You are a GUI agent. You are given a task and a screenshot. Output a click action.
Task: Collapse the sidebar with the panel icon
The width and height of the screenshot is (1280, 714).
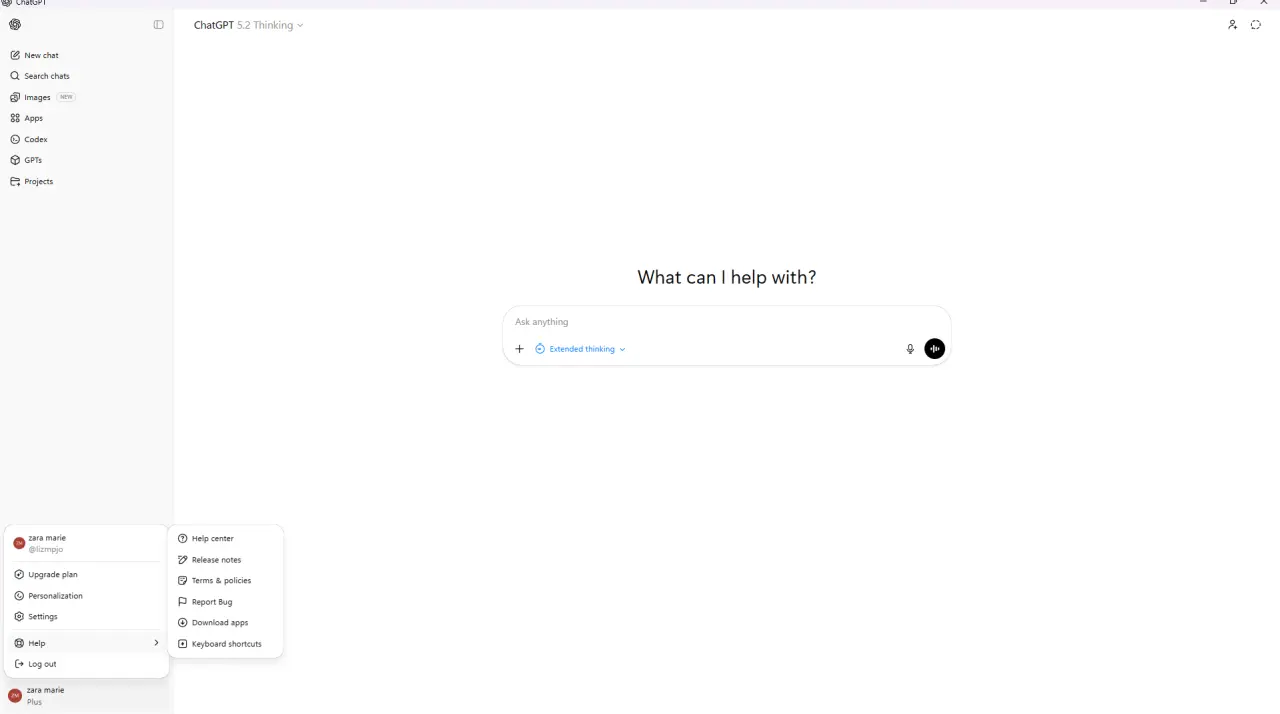[158, 25]
